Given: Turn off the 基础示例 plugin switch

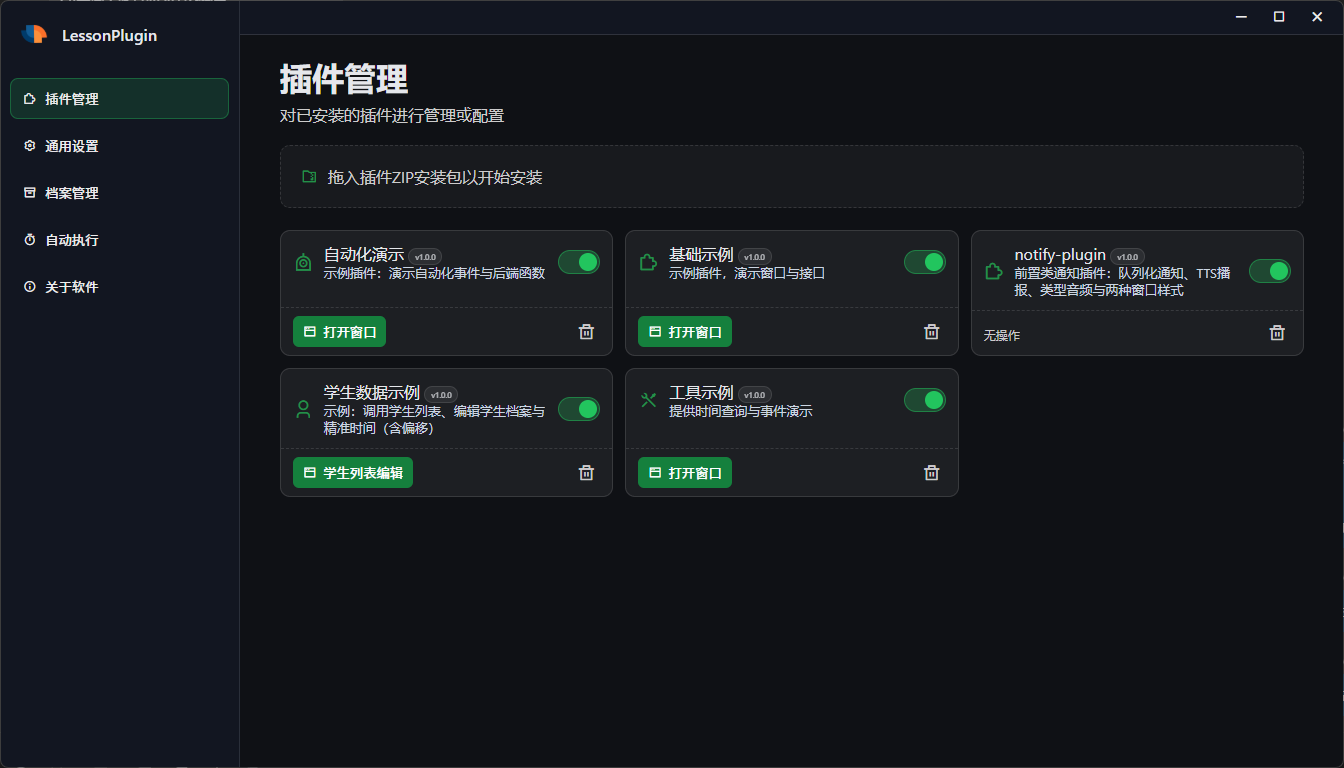Looking at the screenshot, I should pyautogui.click(x=924, y=262).
